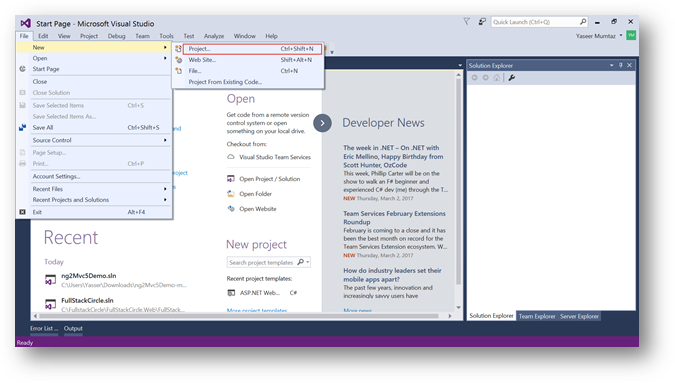Click the feedback icon beside Quick Launch
This screenshot has height=383, width=675.
point(482,22)
